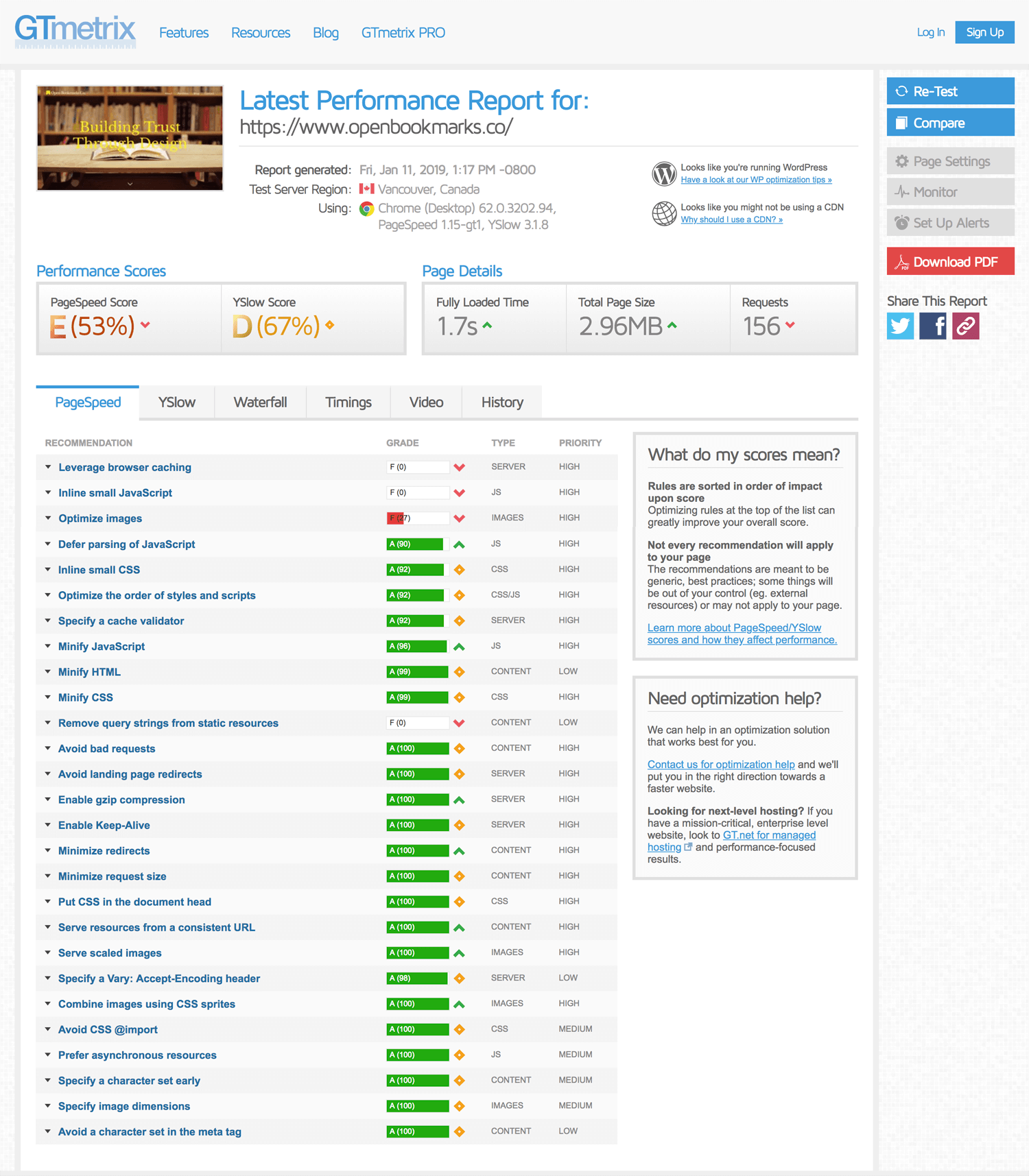Open Page Settings
The height and width of the screenshot is (1176, 1029).
pos(950,161)
